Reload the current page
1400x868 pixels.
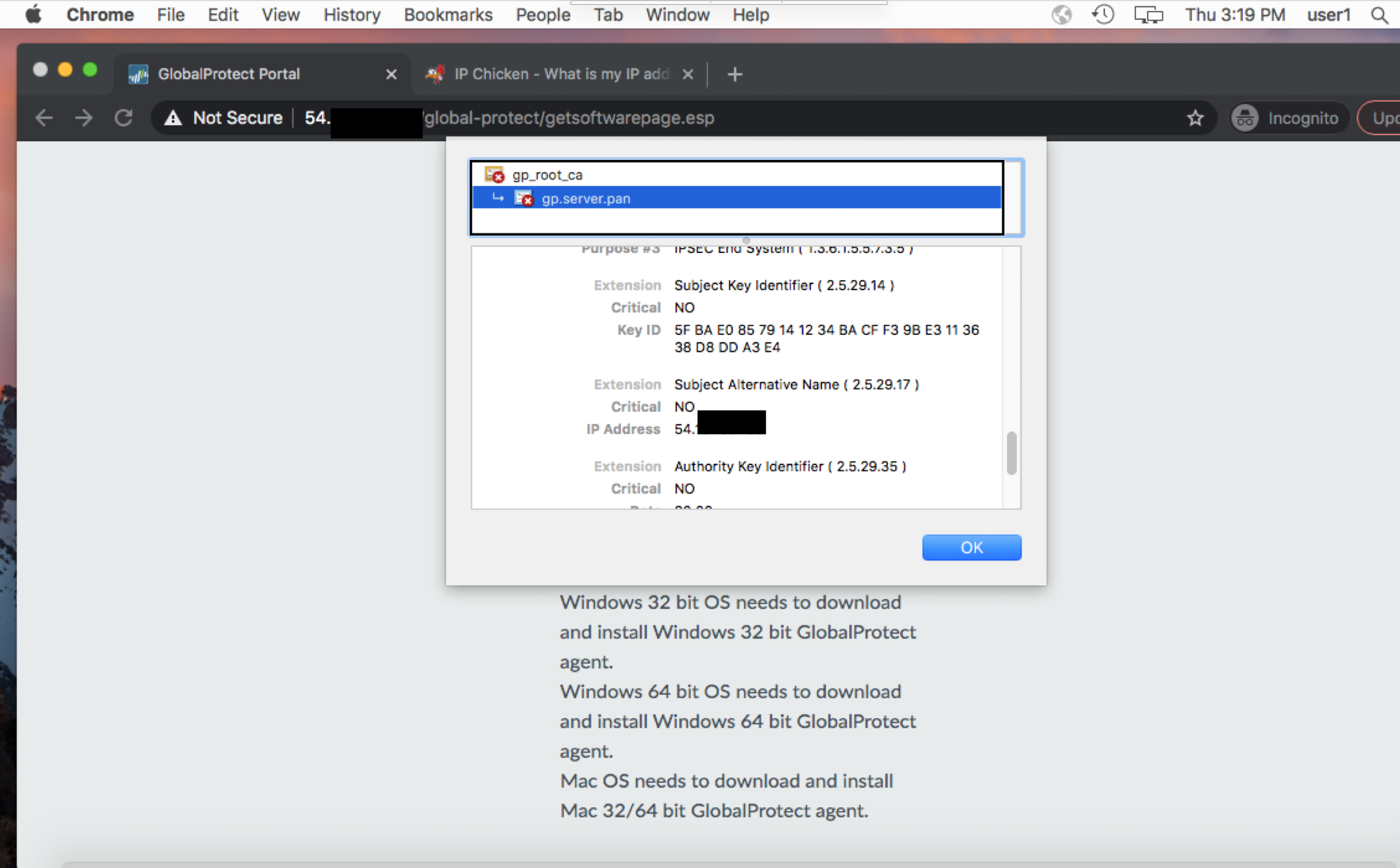coord(124,118)
